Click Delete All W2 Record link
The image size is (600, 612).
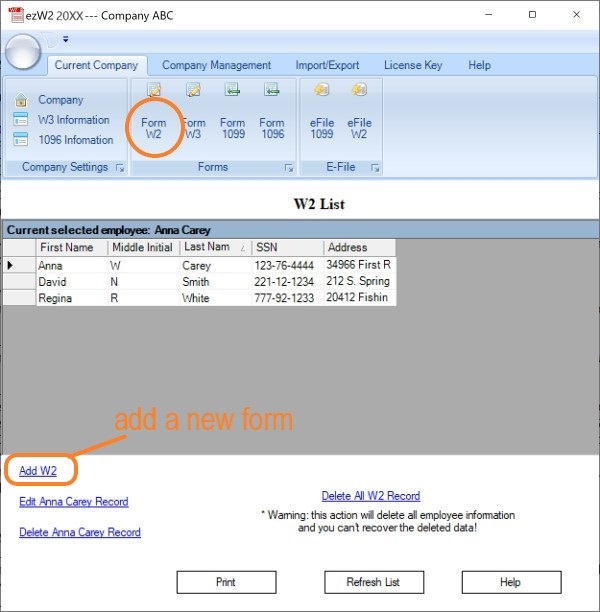click(371, 496)
